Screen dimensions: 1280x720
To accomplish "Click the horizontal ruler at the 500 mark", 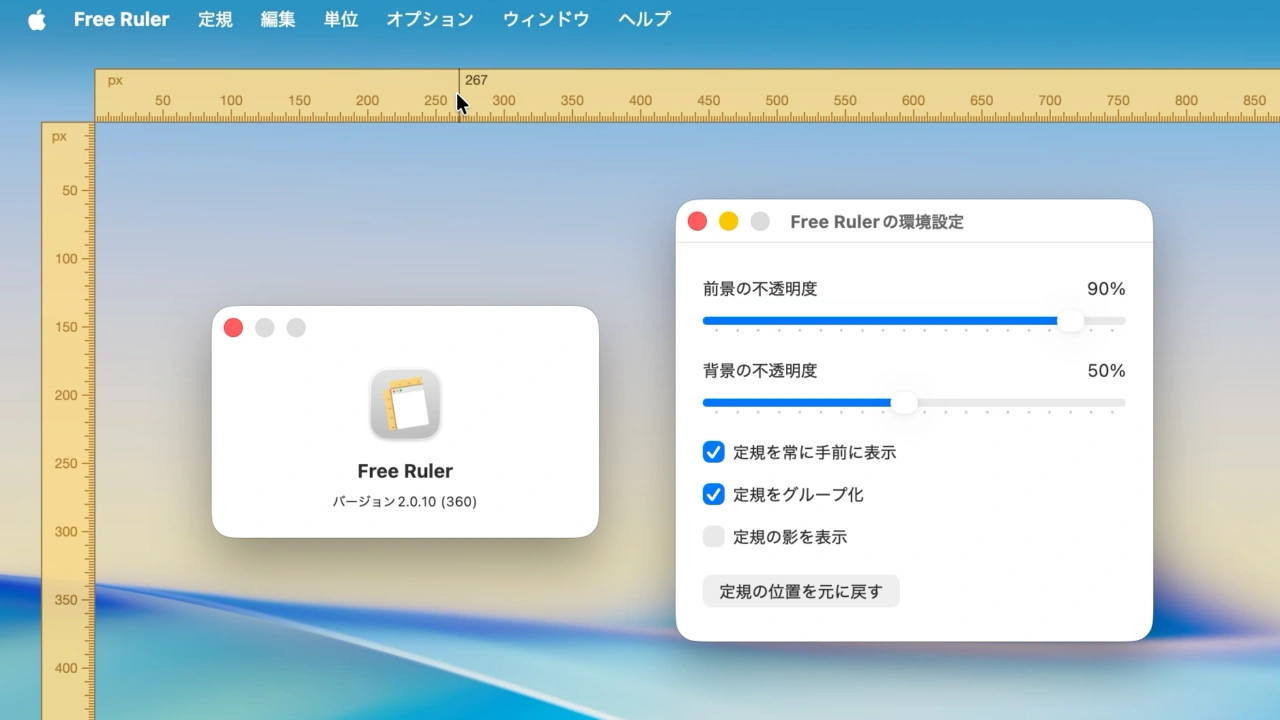I will 777,100.
